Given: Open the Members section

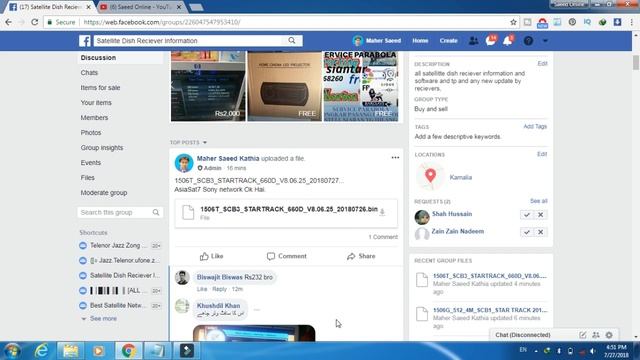Looking at the screenshot, I should click(x=94, y=118).
